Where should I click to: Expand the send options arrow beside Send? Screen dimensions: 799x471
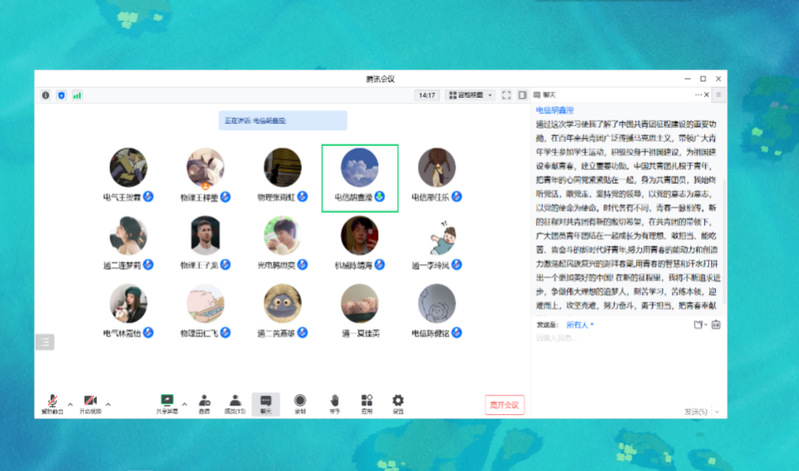click(715, 411)
